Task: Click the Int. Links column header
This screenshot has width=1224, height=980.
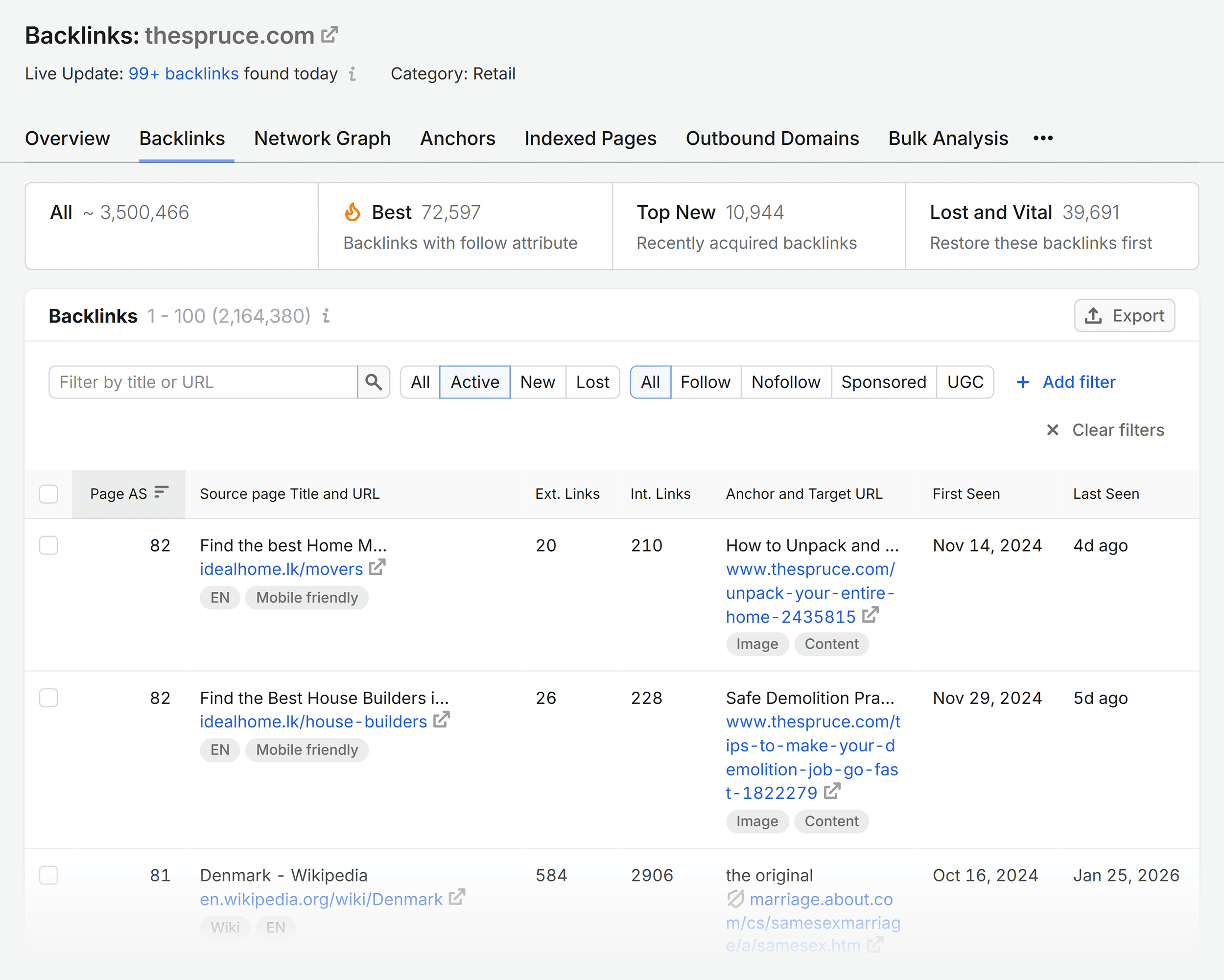Action: 660,494
